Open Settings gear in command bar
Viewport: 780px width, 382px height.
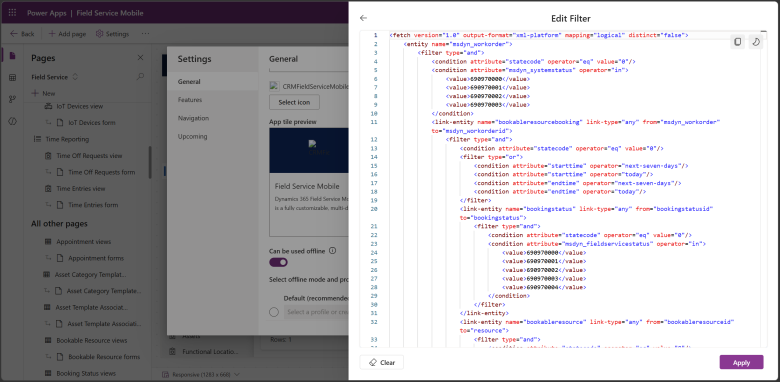[x=112, y=34]
